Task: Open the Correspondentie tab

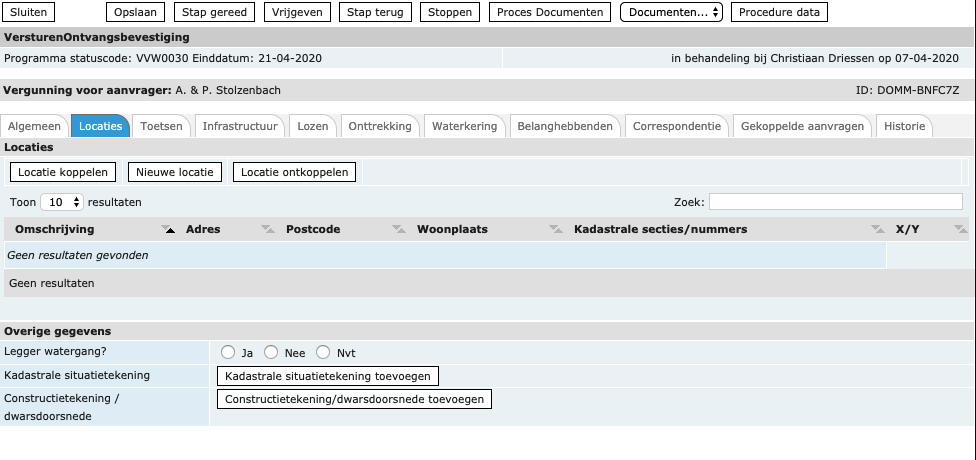Action: pyautogui.click(x=676, y=127)
